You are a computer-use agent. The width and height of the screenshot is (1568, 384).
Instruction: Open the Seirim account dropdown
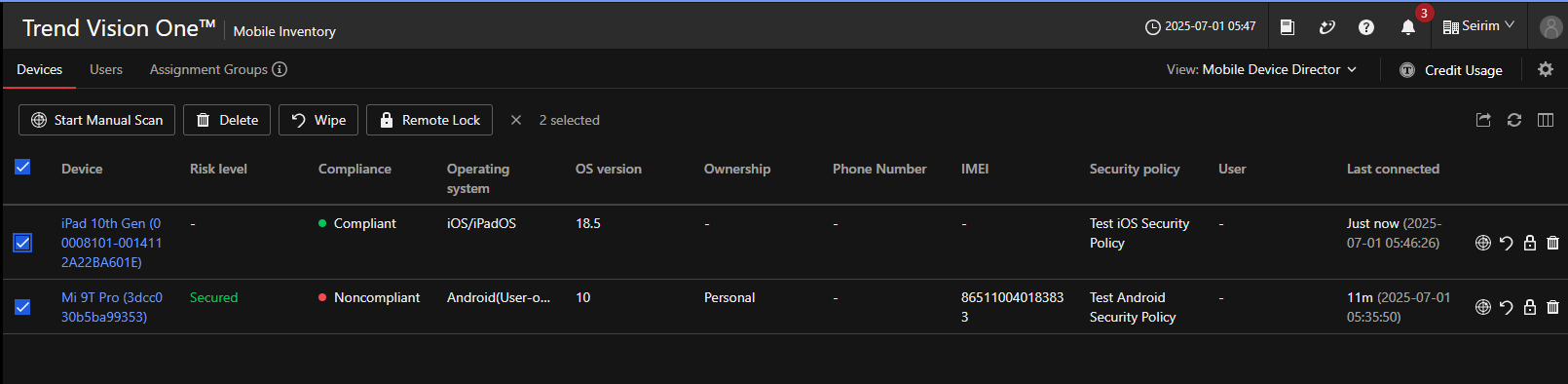[x=1478, y=26]
